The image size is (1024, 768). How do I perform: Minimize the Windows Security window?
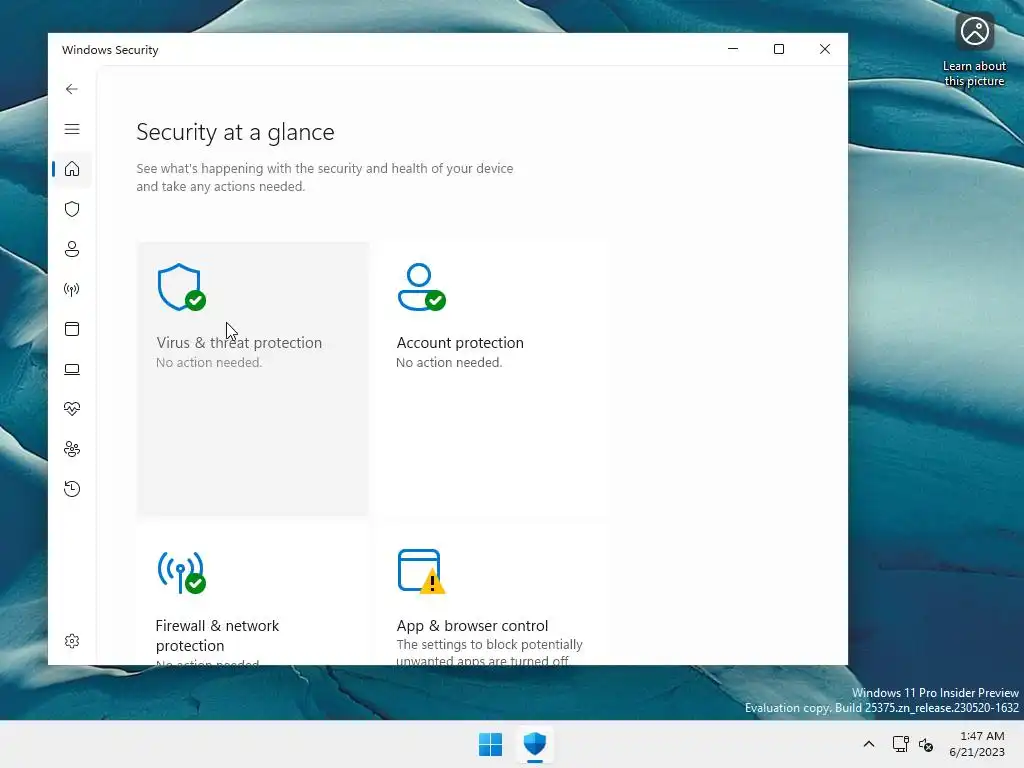pos(733,49)
